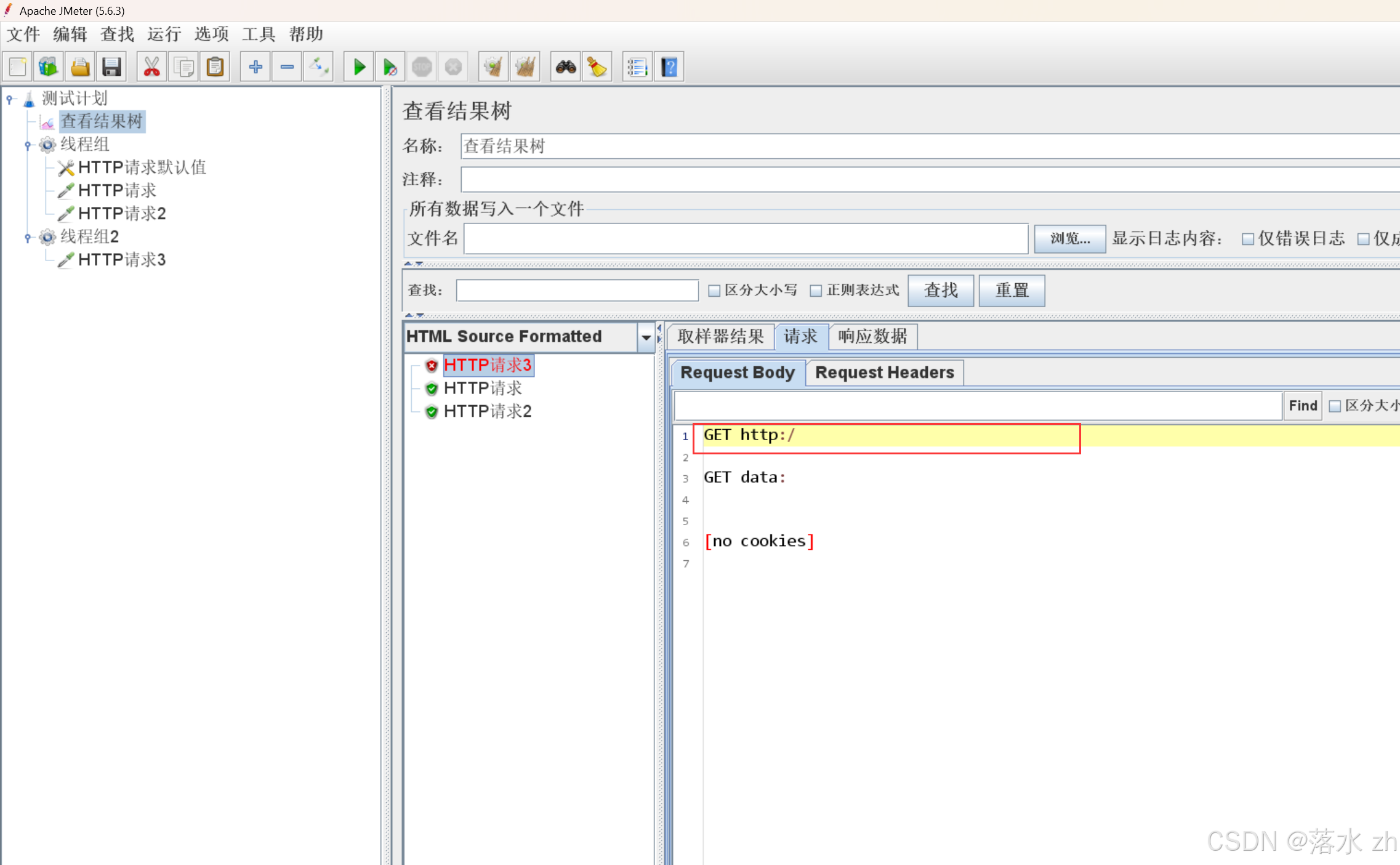
Task: Select HTTP请求3 under 线程组2 in tree
Action: point(122,260)
